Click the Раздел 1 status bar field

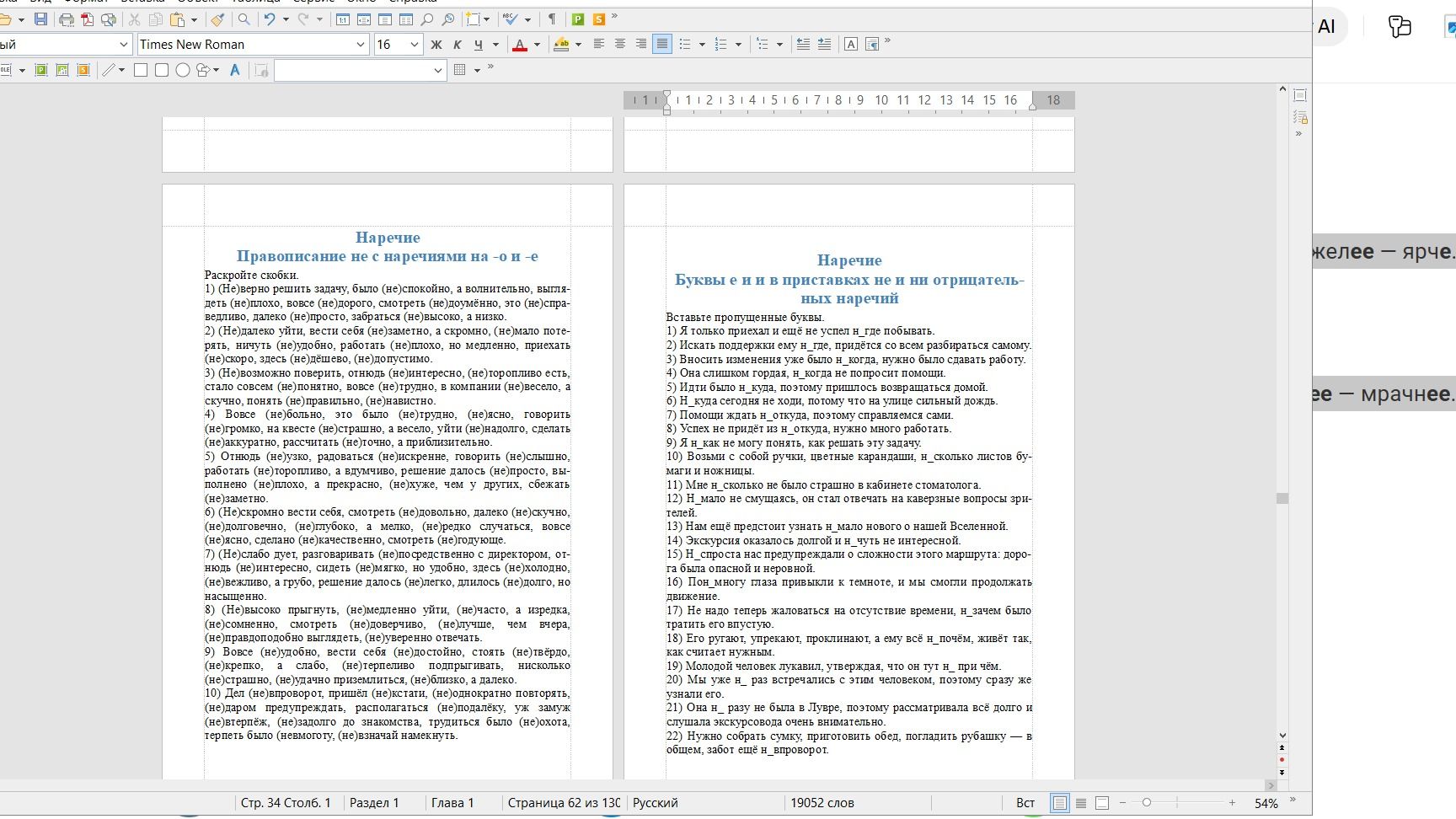[x=374, y=803]
